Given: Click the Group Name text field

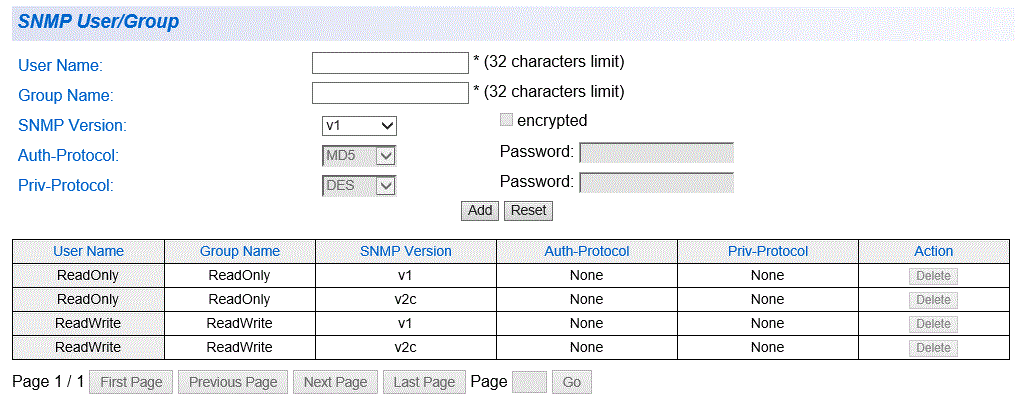Looking at the screenshot, I should coord(390,93).
